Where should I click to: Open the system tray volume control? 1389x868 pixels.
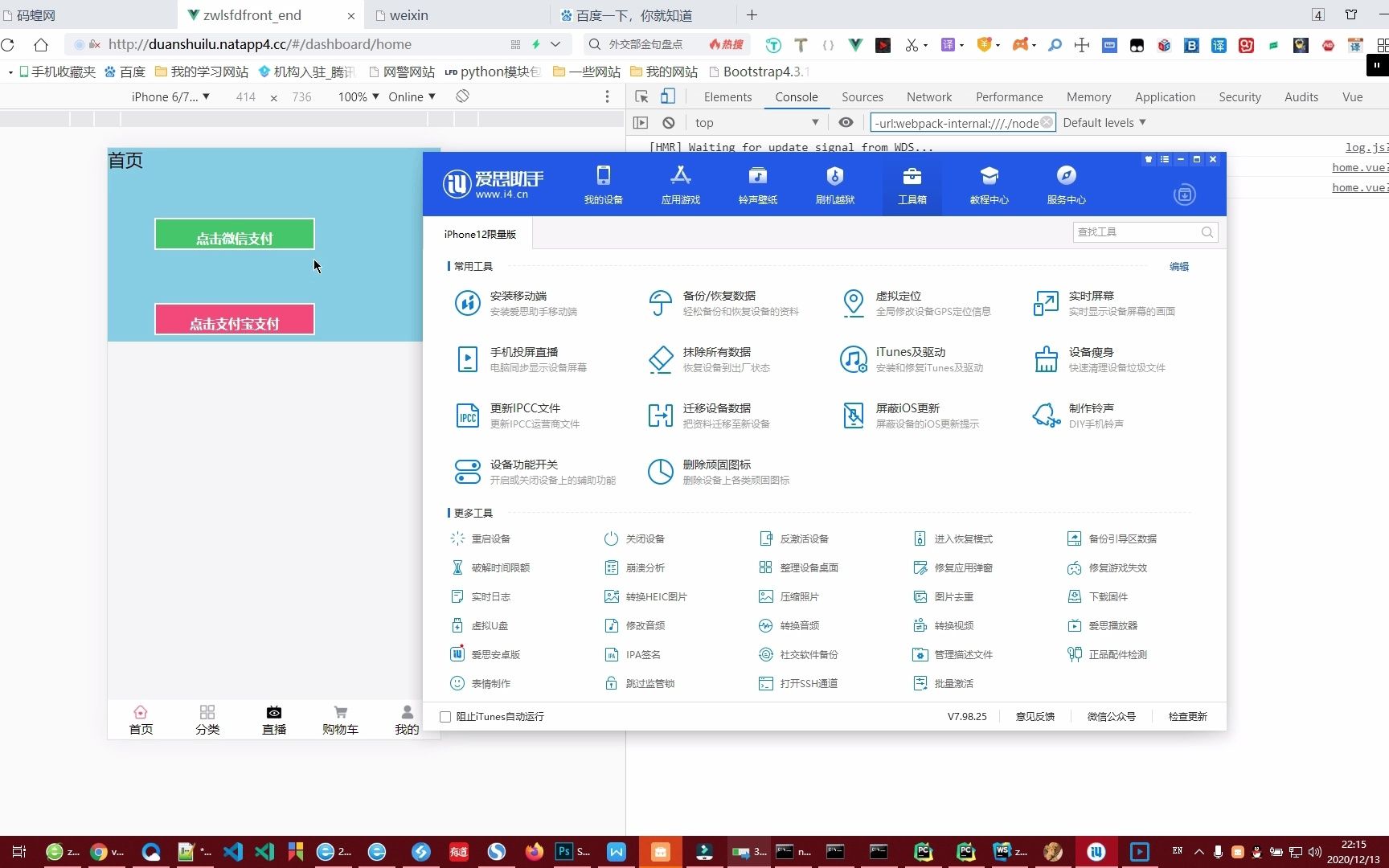(1315, 852)
